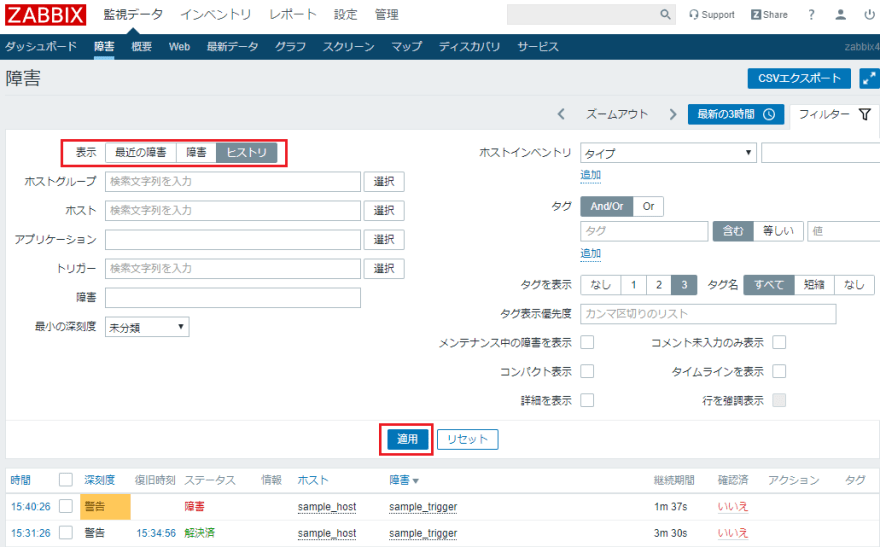This screenshot has height=547, width=880.
Task: Select 障害 display option
Action: (196, 153)
